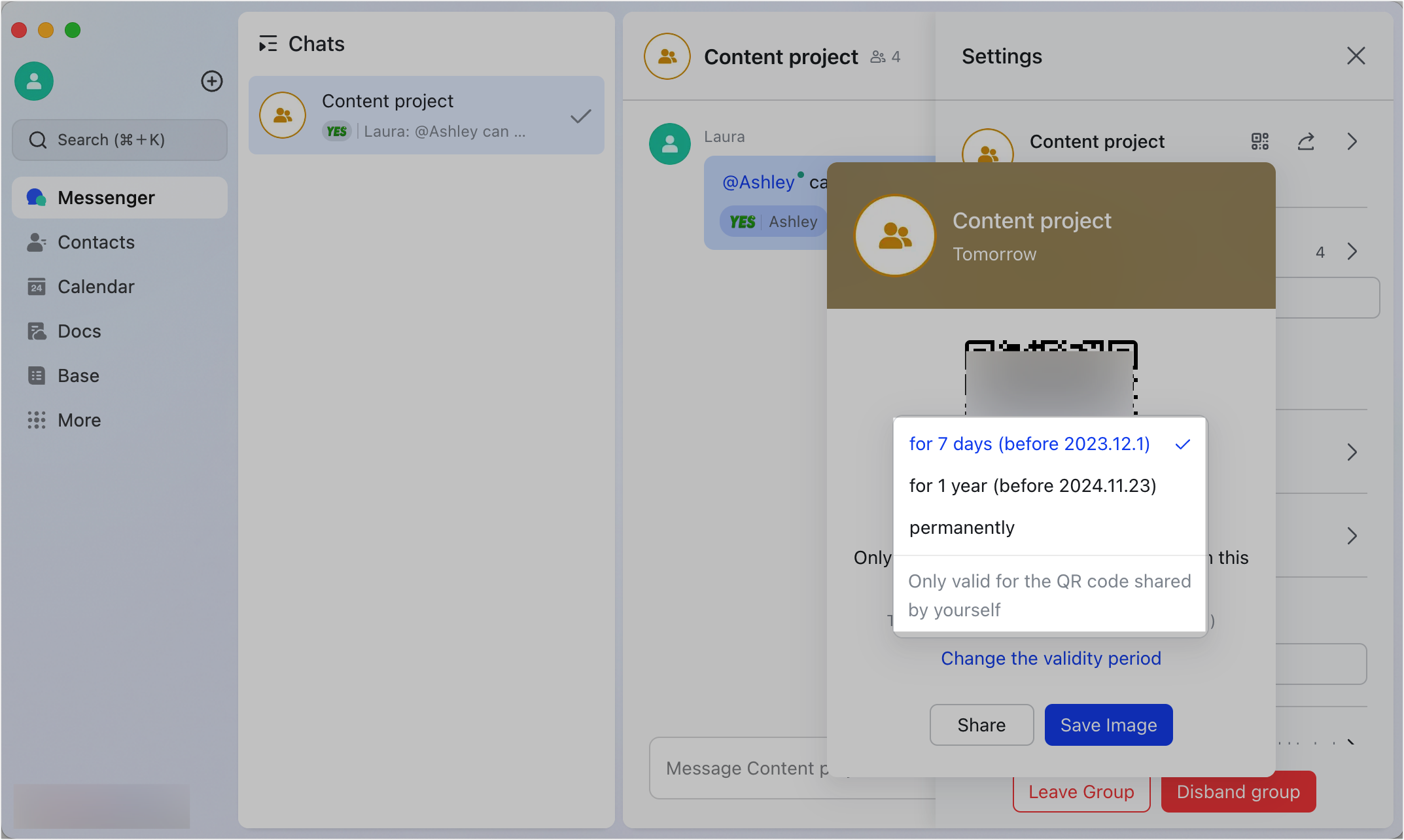The image size is (1404, 840).
Task: Click Laura's avatar in the conversation
Action: 670,144
